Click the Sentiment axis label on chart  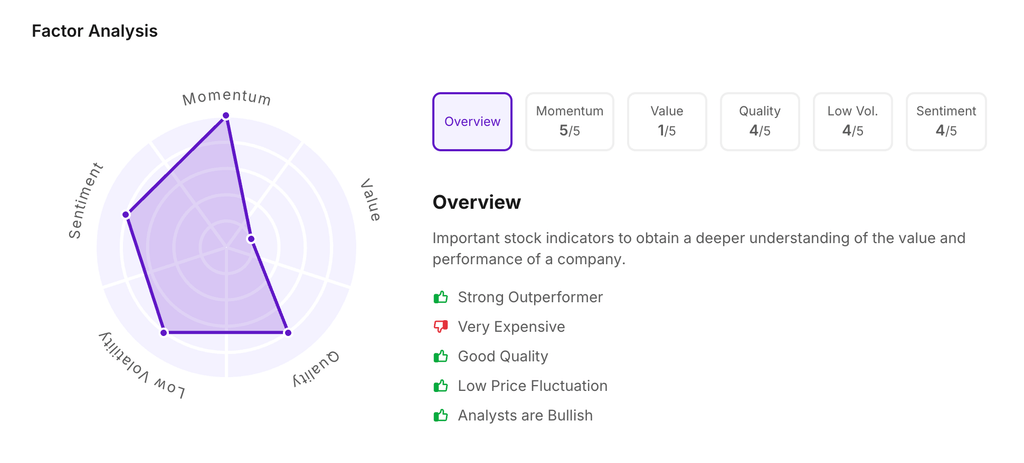(x=85, y=200)
